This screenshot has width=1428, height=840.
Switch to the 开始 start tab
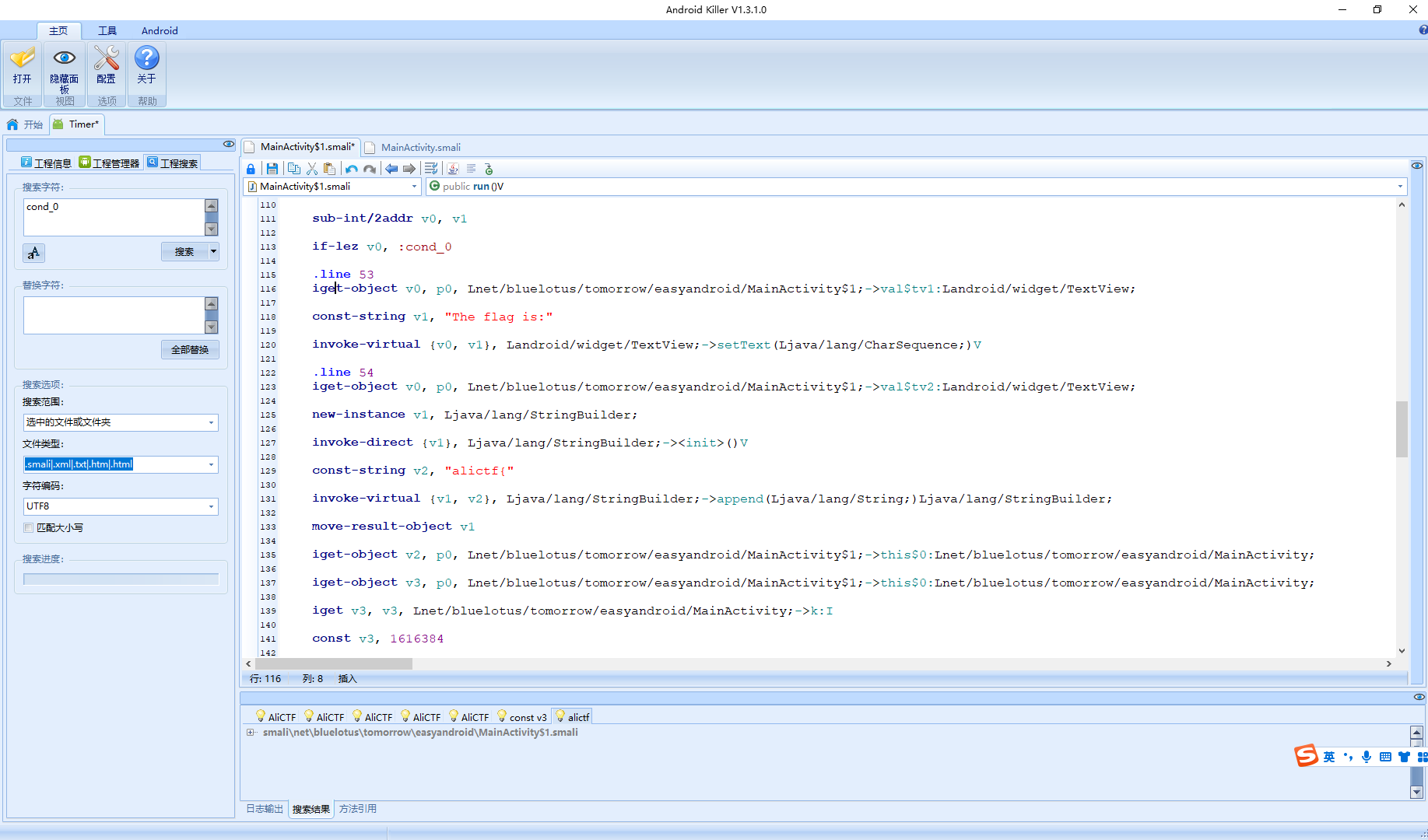tap(25, 124)
